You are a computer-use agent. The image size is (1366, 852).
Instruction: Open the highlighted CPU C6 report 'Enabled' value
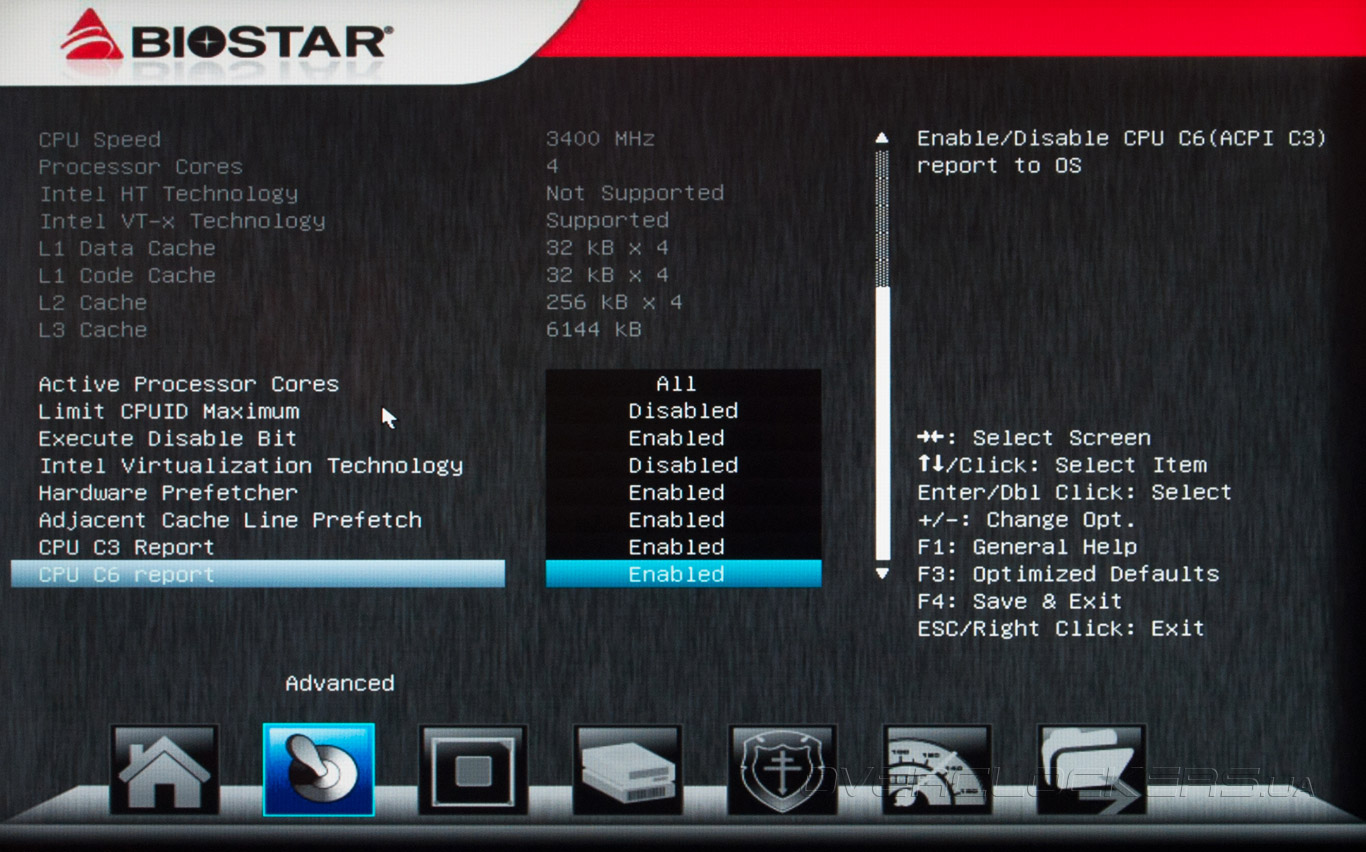tap(683, 574)
